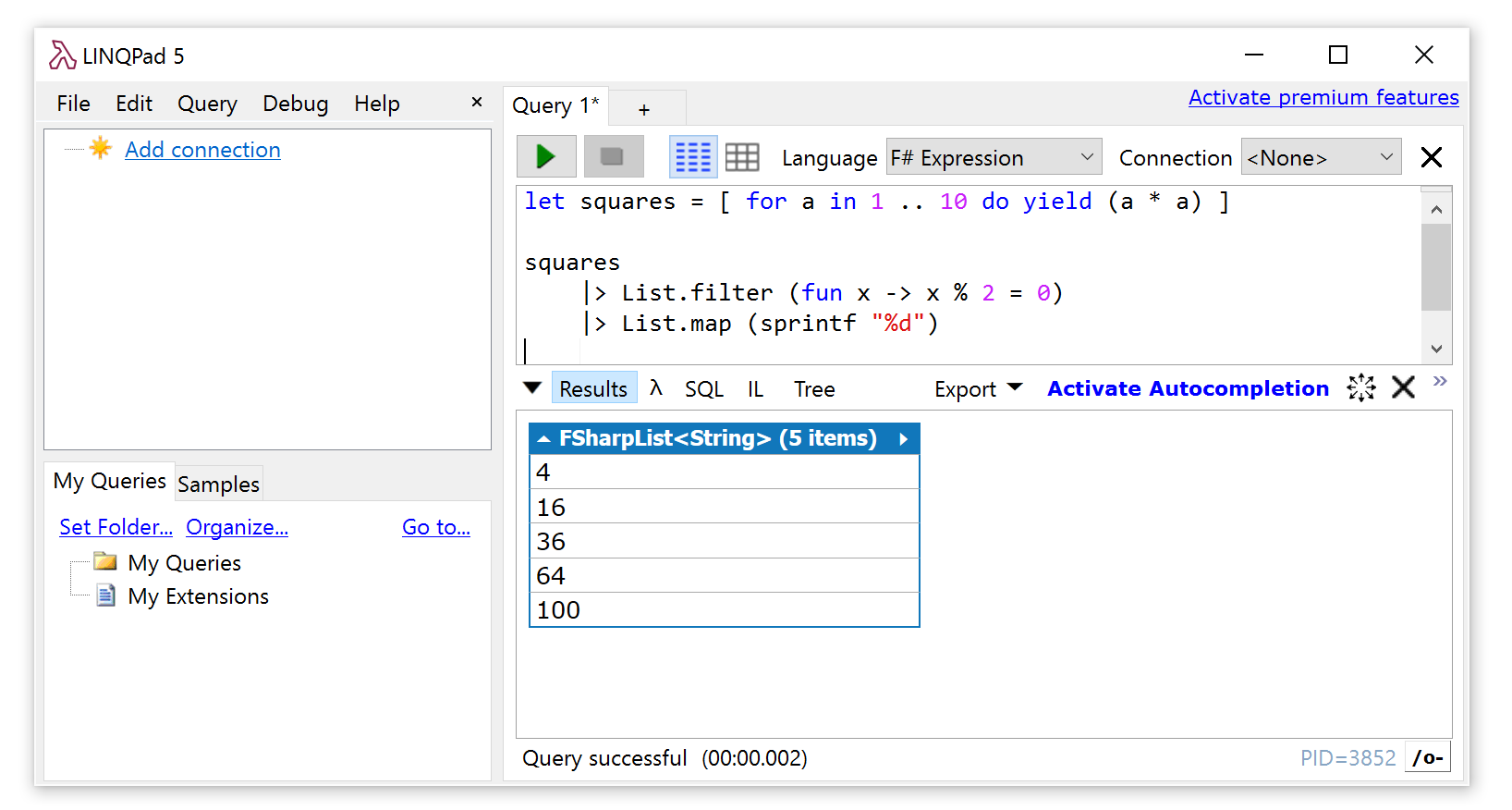The height and width of the screenshot is (810, 1512).
Task: Click the result row with value 16
Action: click(x=724, y=507)
